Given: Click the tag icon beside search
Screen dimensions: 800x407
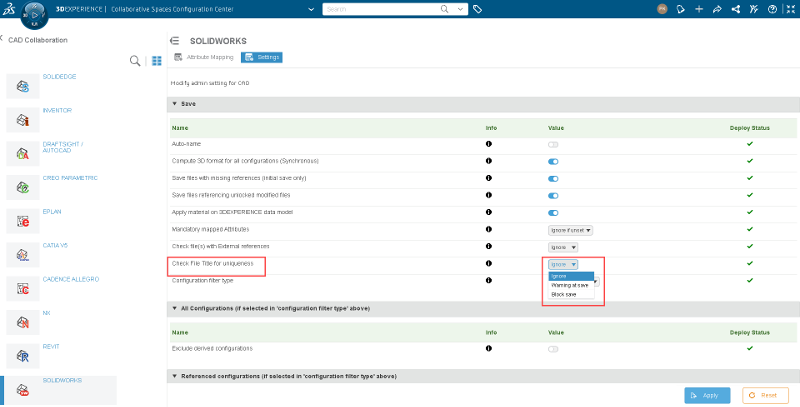Looking at the screenshot, I should point(478,9).
